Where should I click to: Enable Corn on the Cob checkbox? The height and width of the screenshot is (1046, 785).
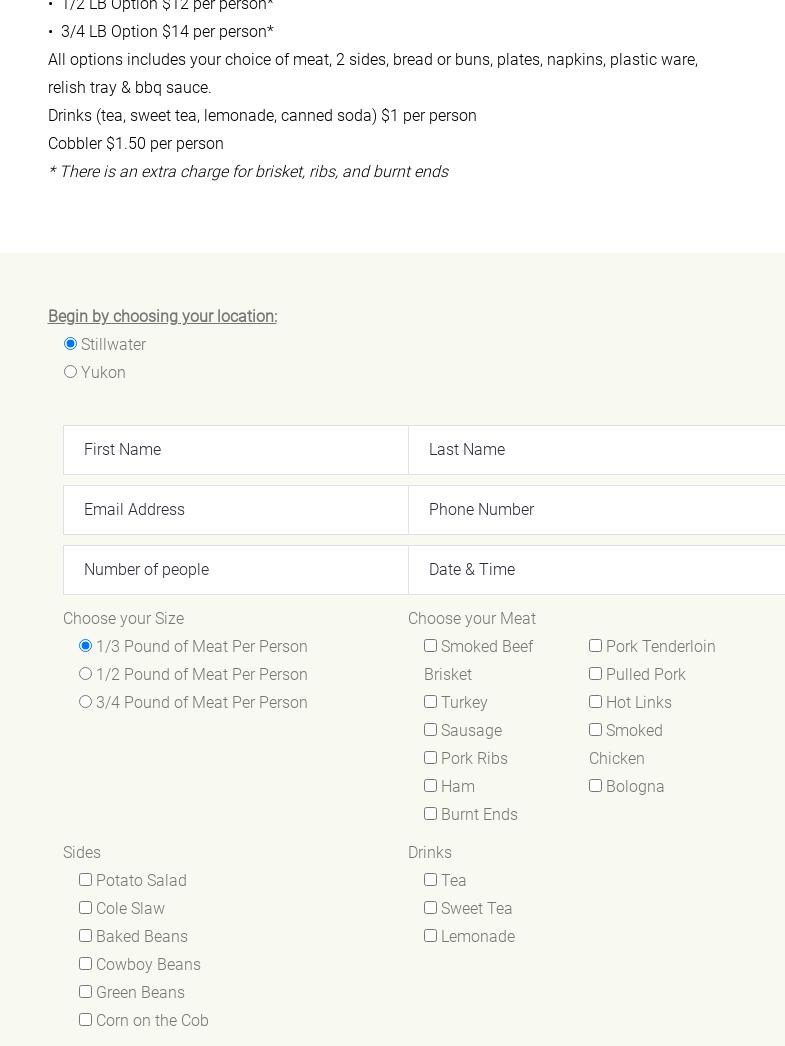point(85,1020)
